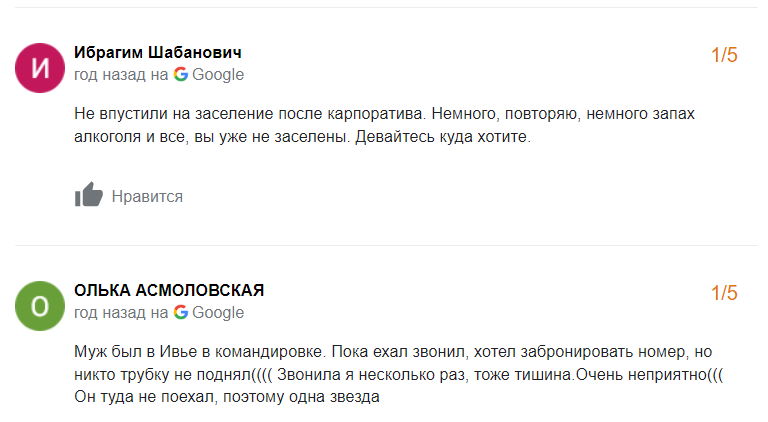768x422 pixels.
Task: Open Ибрагим Шабанович reviewer name
Action: [158, 52]
